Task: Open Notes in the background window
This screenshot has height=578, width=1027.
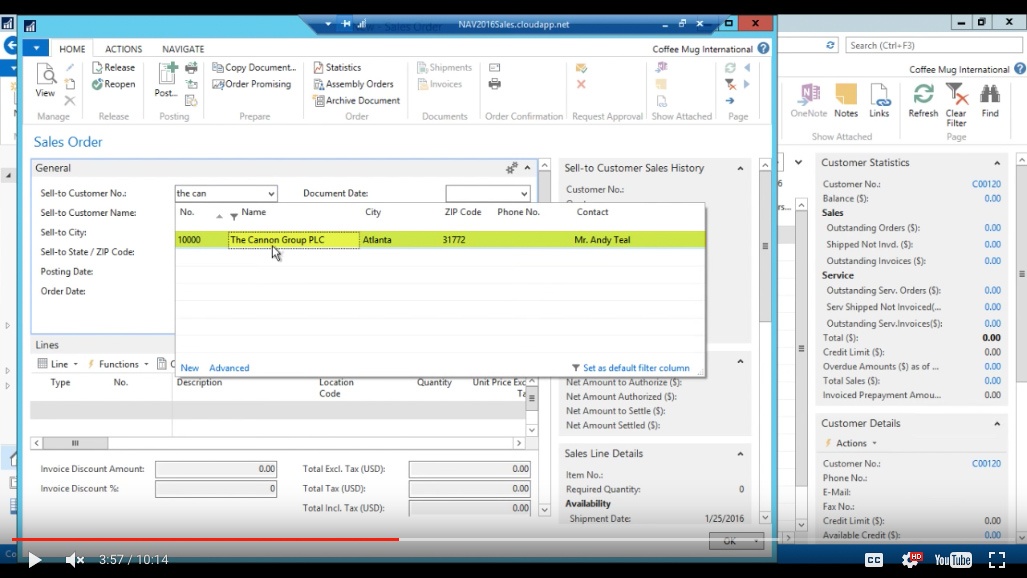Action: (x=846, y=100)
